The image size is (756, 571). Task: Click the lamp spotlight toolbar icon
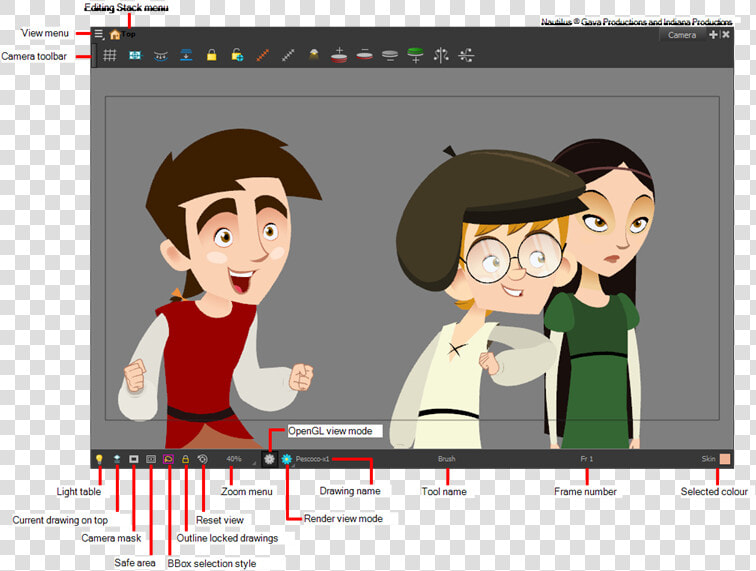point(313,54)
